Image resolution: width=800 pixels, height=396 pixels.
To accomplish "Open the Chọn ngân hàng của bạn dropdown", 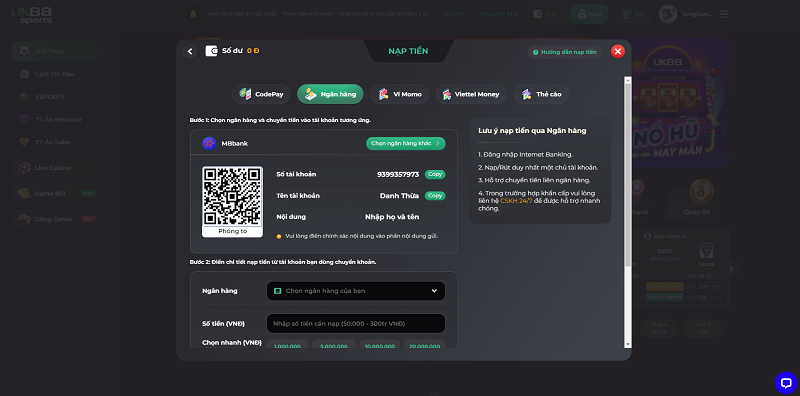I will (356, 291).
